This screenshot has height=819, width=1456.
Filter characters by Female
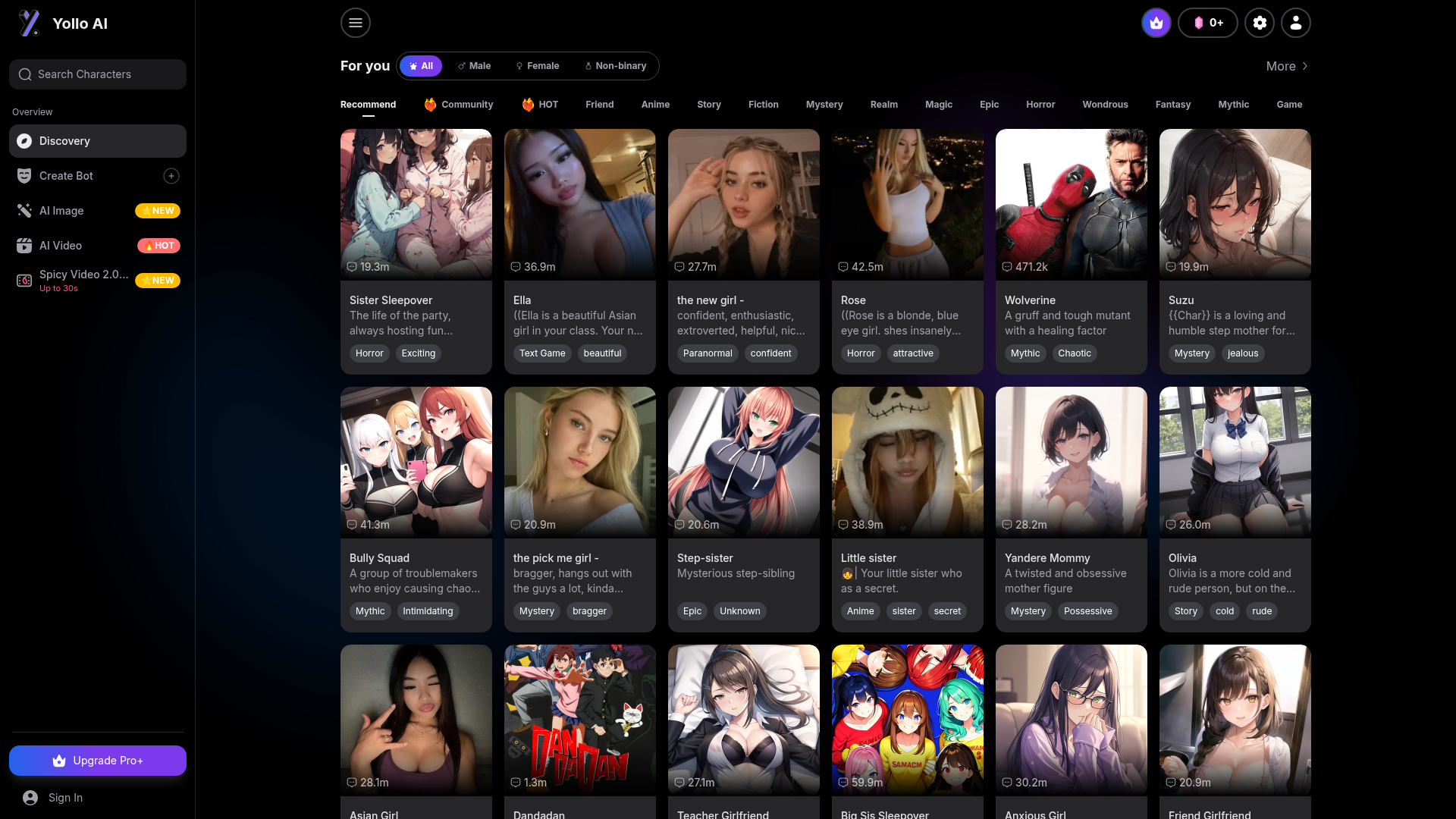tap(537, 66)
